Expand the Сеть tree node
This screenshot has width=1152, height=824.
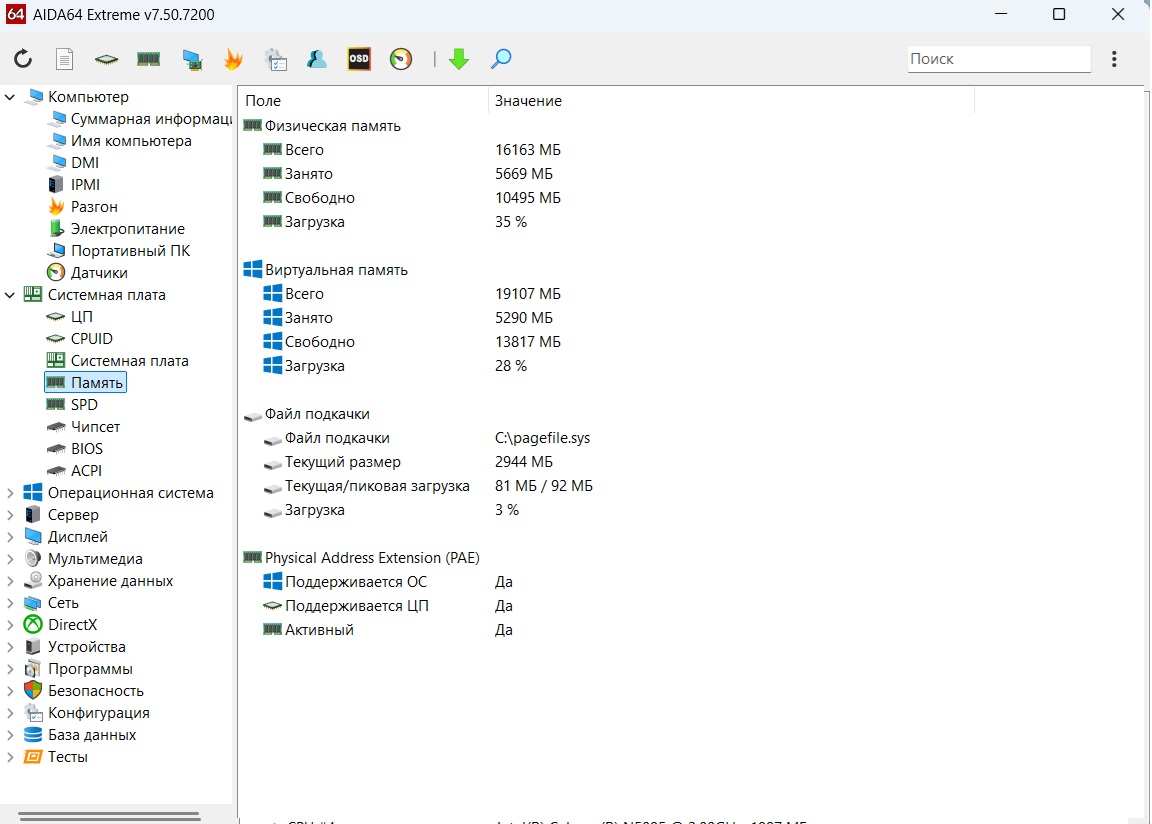pyautogui.click(x=10, y=604)
